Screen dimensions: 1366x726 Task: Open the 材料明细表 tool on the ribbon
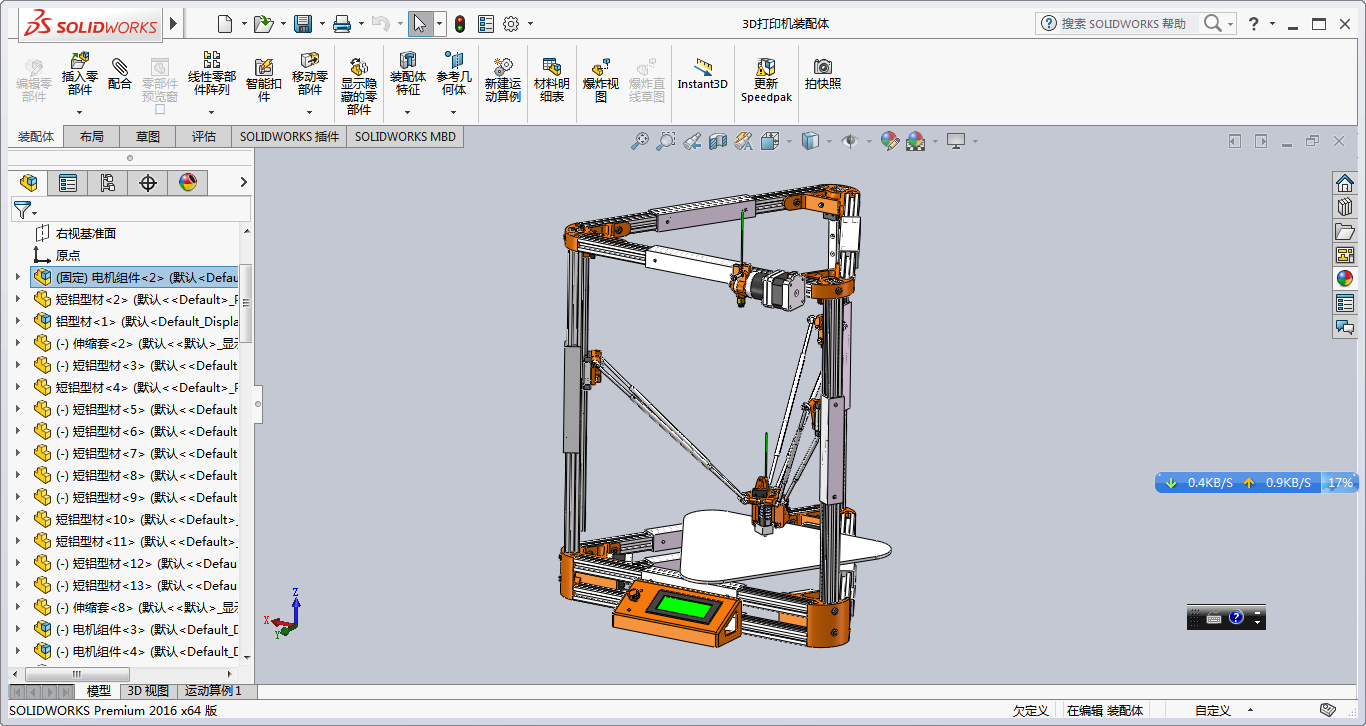(x=551, y=80)
